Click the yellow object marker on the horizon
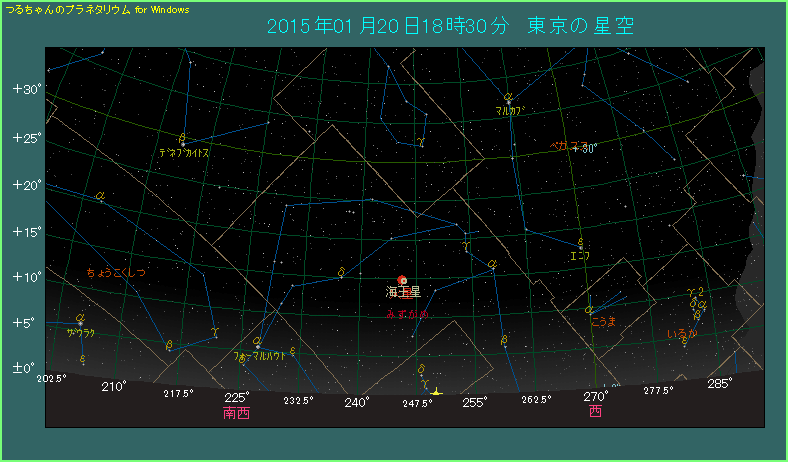788x462 pixels. [x=437, y=391]
